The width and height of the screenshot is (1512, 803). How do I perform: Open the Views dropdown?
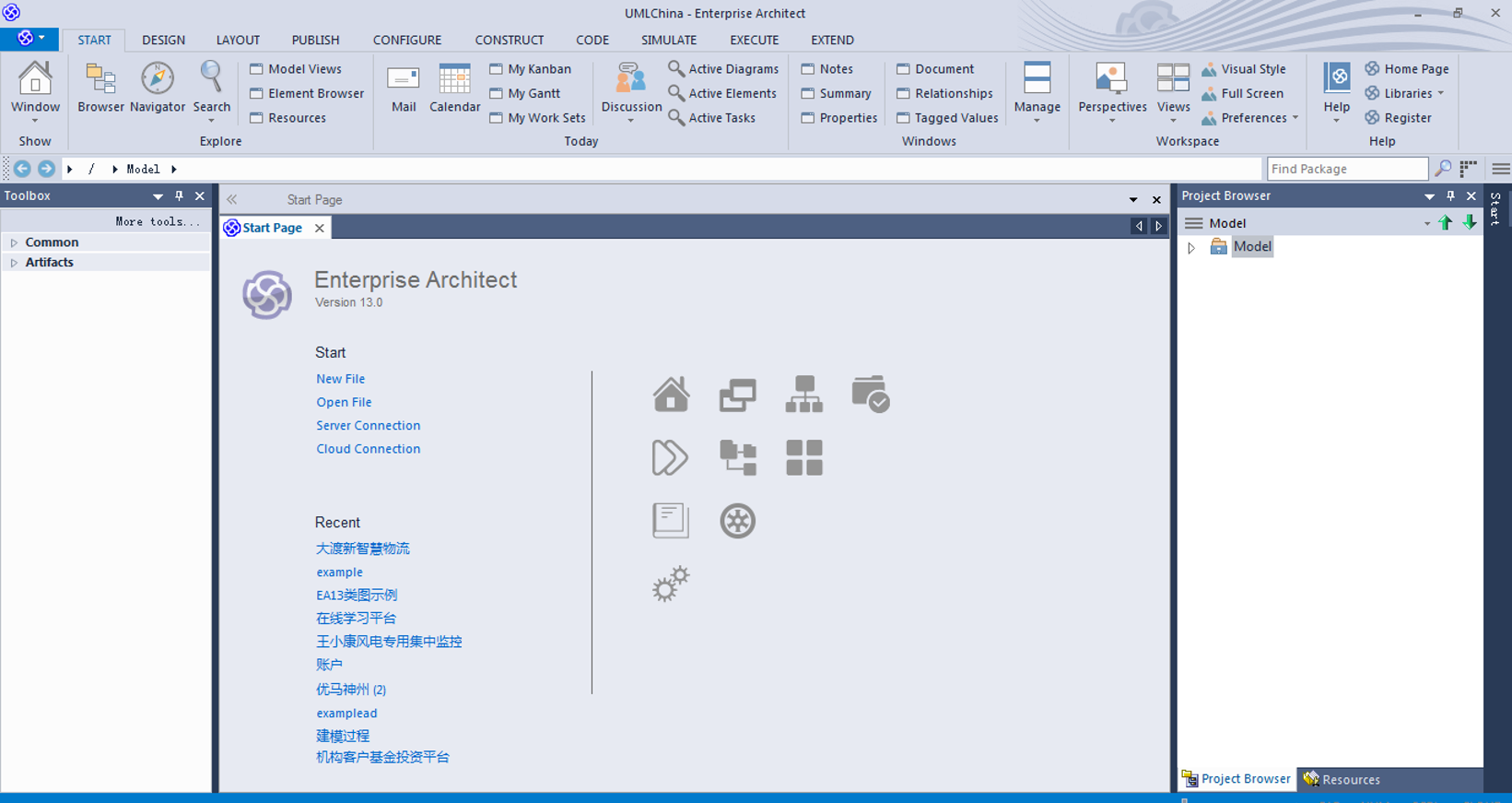[1173, 92]
